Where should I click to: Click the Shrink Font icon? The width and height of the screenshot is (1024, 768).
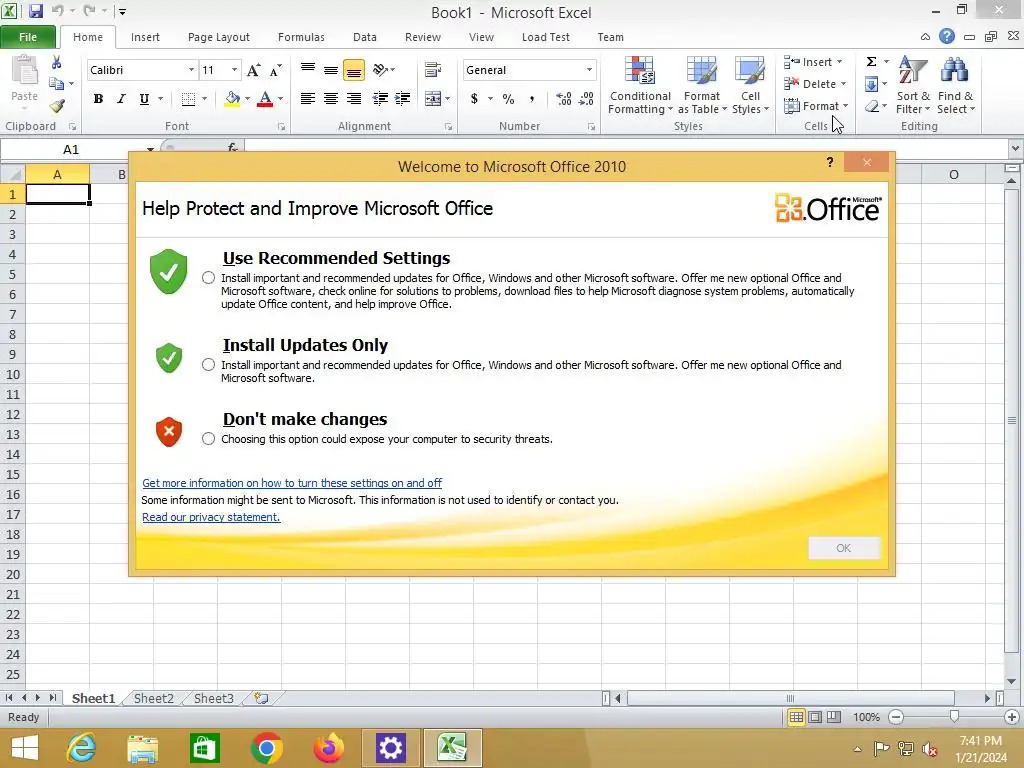point(276,70)
